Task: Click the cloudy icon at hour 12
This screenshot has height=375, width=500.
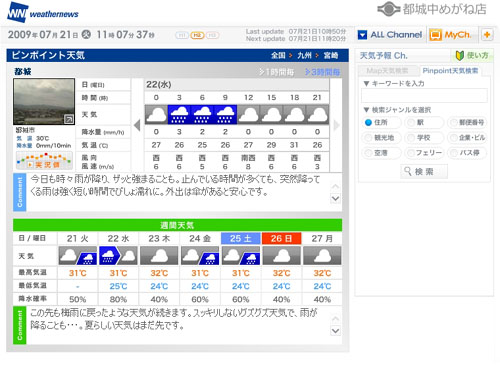Action: pos(248,114)
